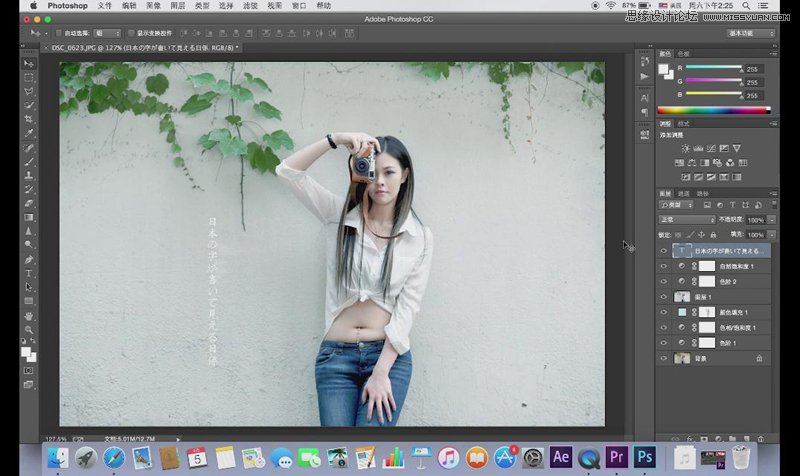Open the 文件 menu
This screenshot has width=800, height=476.
105,6
